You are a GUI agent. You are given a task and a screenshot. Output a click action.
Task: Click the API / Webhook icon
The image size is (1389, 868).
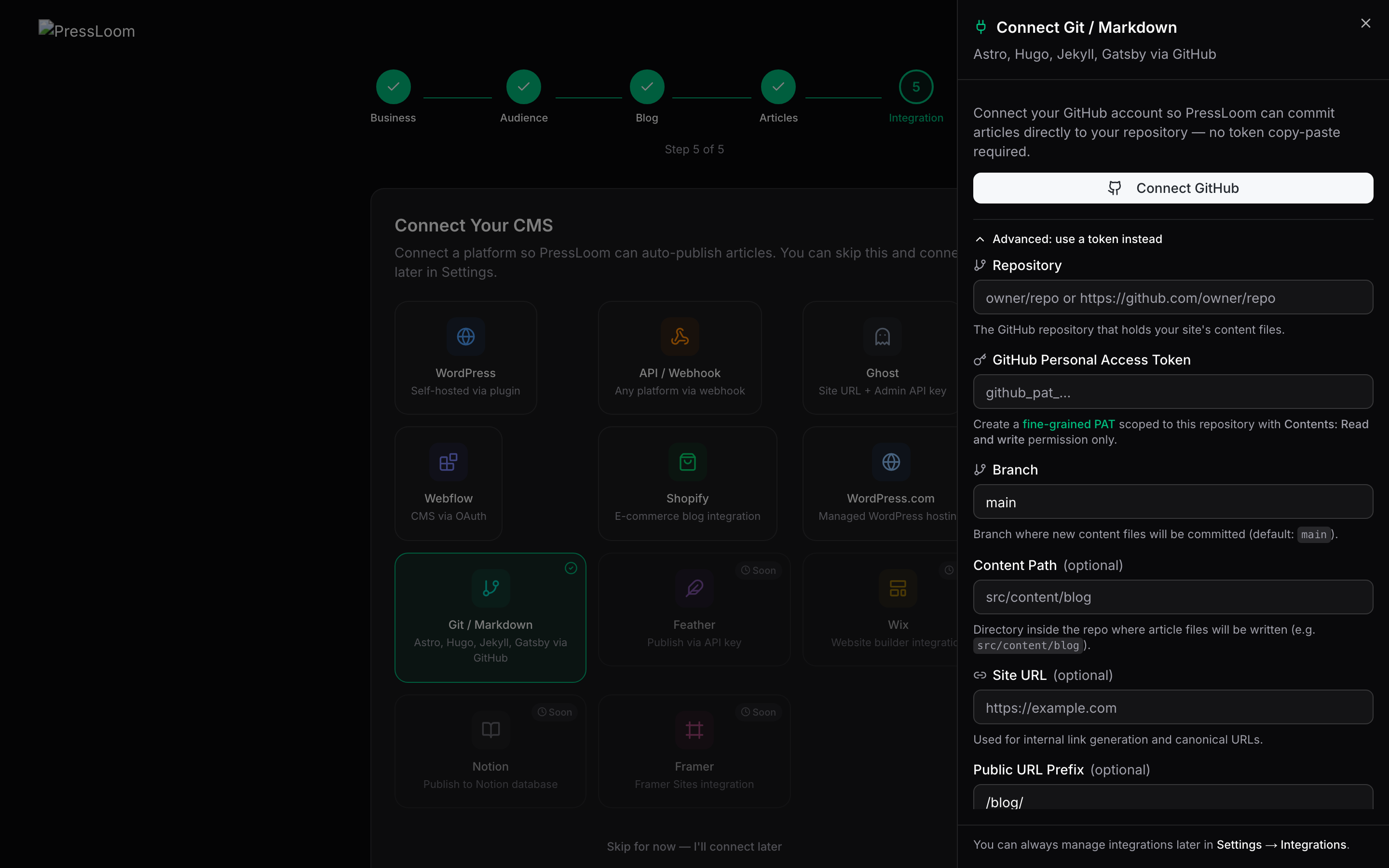pos(680,337)
